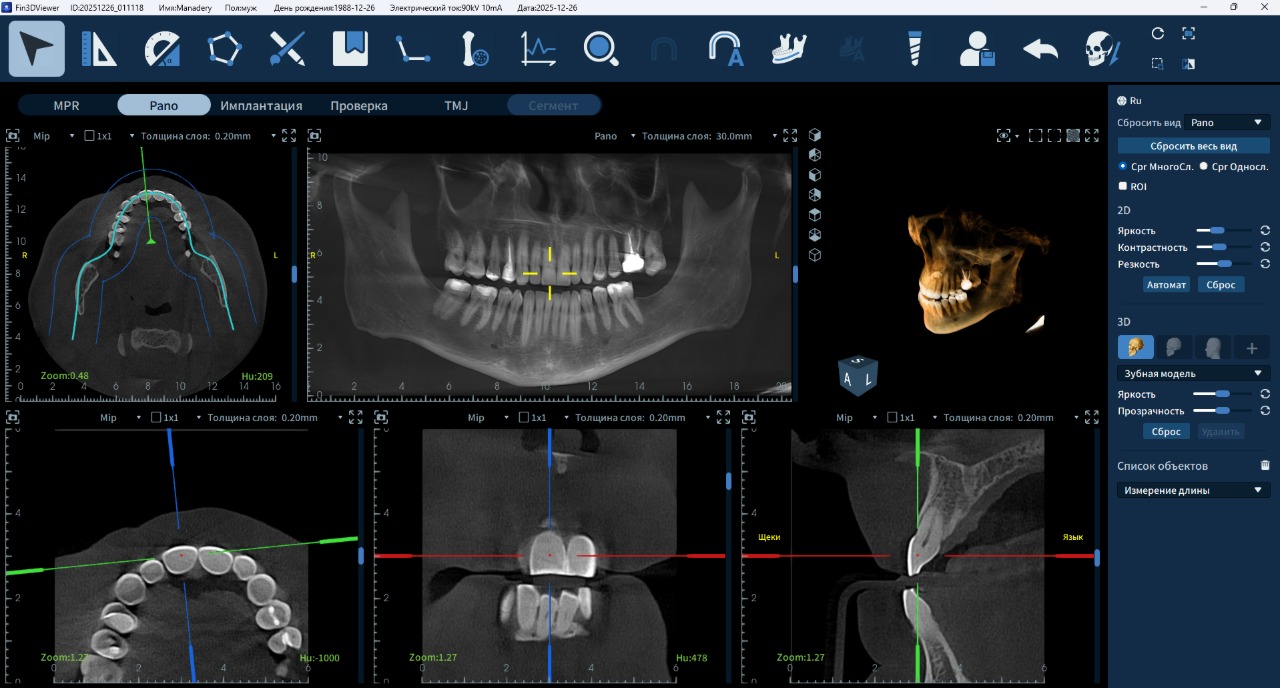This screenshot has width=1280, height=688.
Task: Toggle 1x1 checkbox in bottom-middle view
Action: click(524, 417)
